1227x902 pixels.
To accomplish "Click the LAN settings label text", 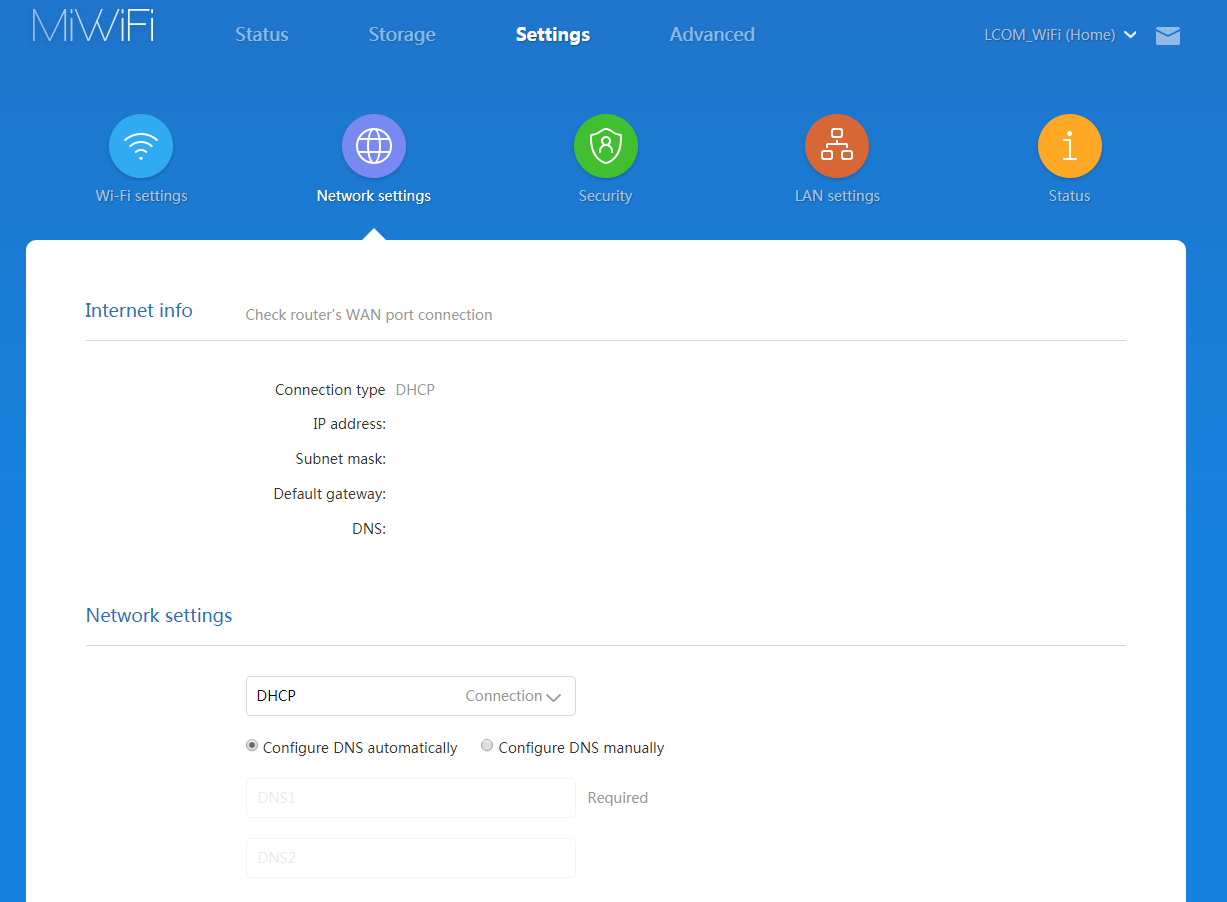I will pos(837,196).
